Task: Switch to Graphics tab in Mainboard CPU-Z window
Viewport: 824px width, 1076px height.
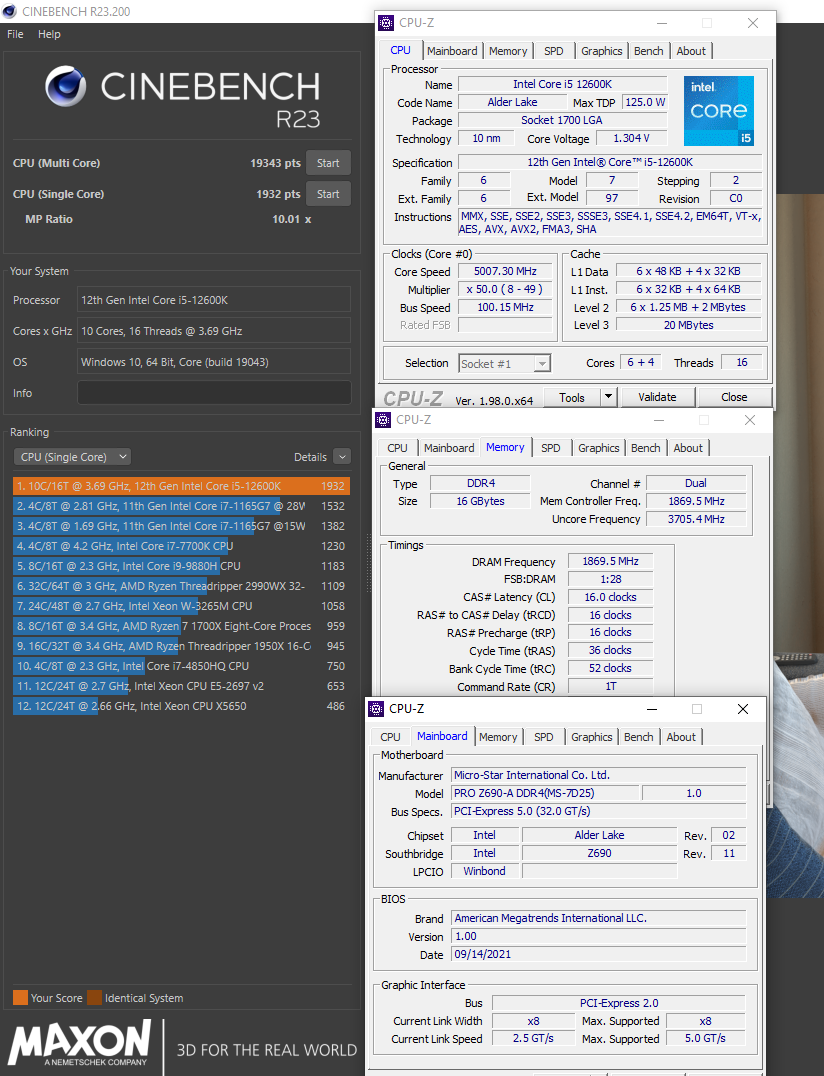Action: click(592, 737)
